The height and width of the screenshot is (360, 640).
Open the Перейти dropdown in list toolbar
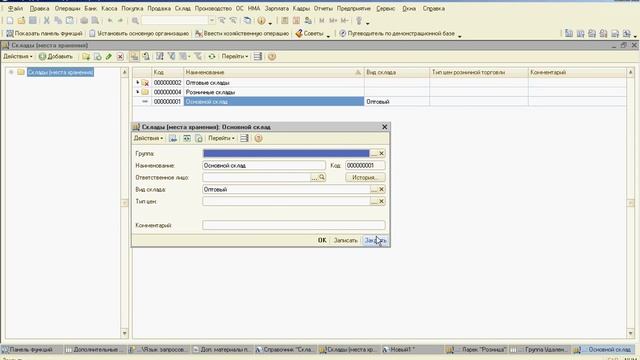point(235,57)
